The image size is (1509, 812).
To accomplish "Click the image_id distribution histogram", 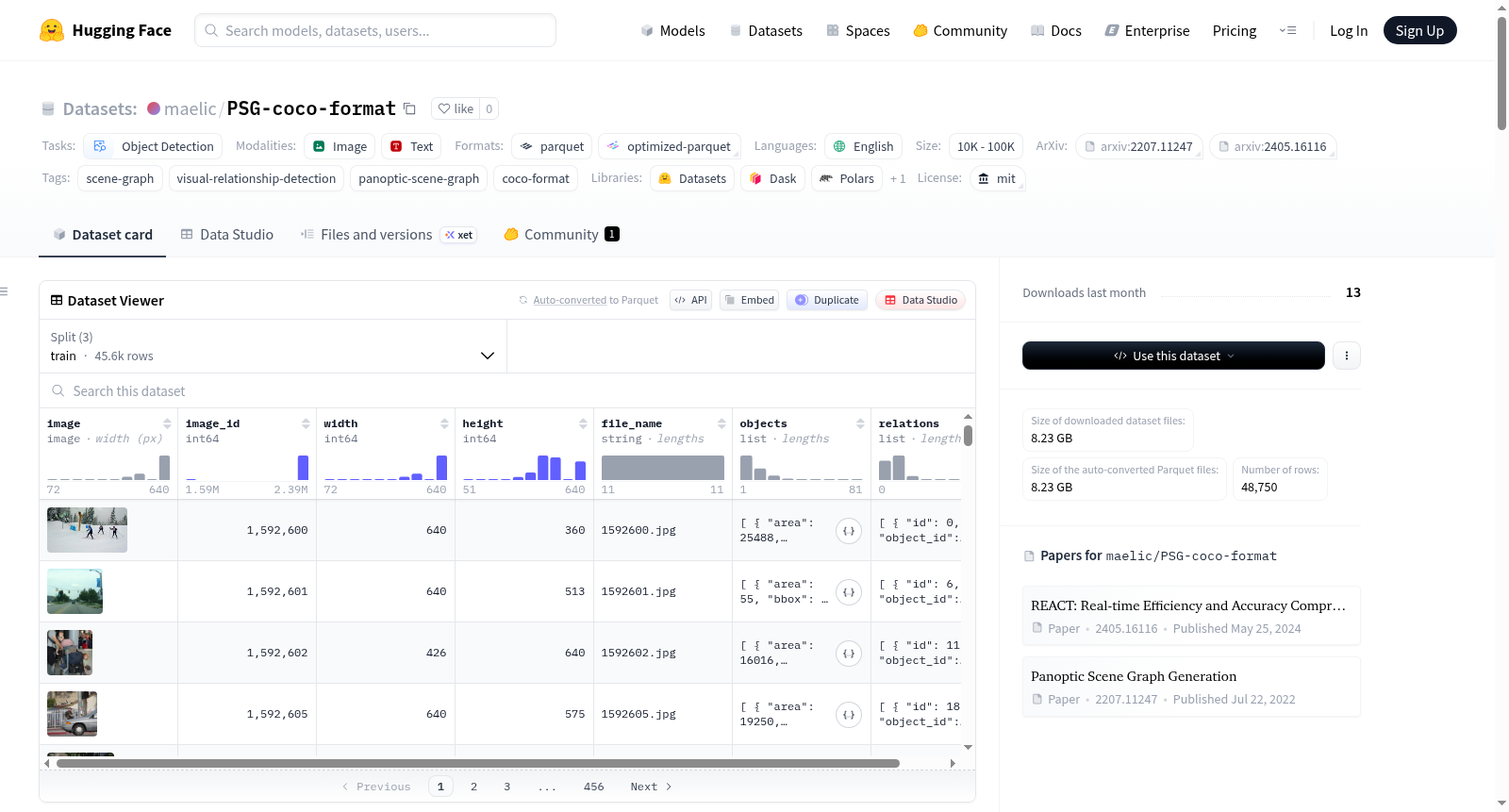I will [247, 468].
